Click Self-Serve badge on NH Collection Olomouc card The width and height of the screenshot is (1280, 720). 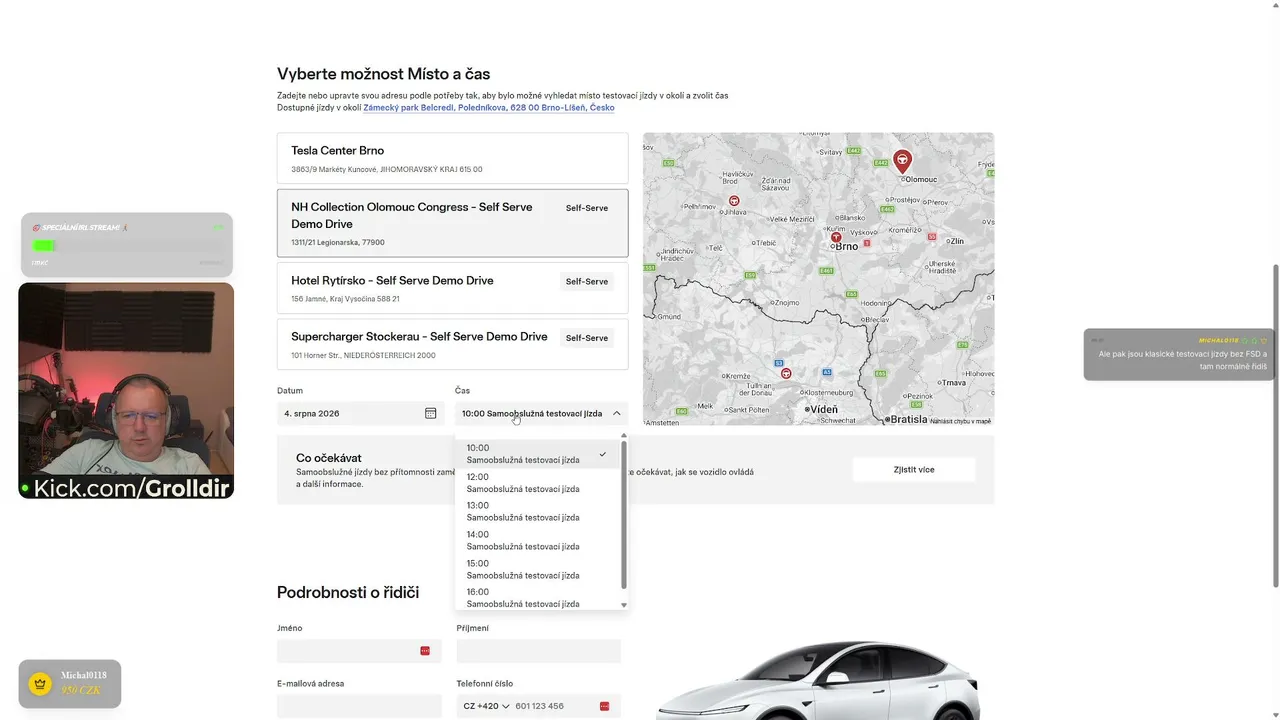point(587,208)
